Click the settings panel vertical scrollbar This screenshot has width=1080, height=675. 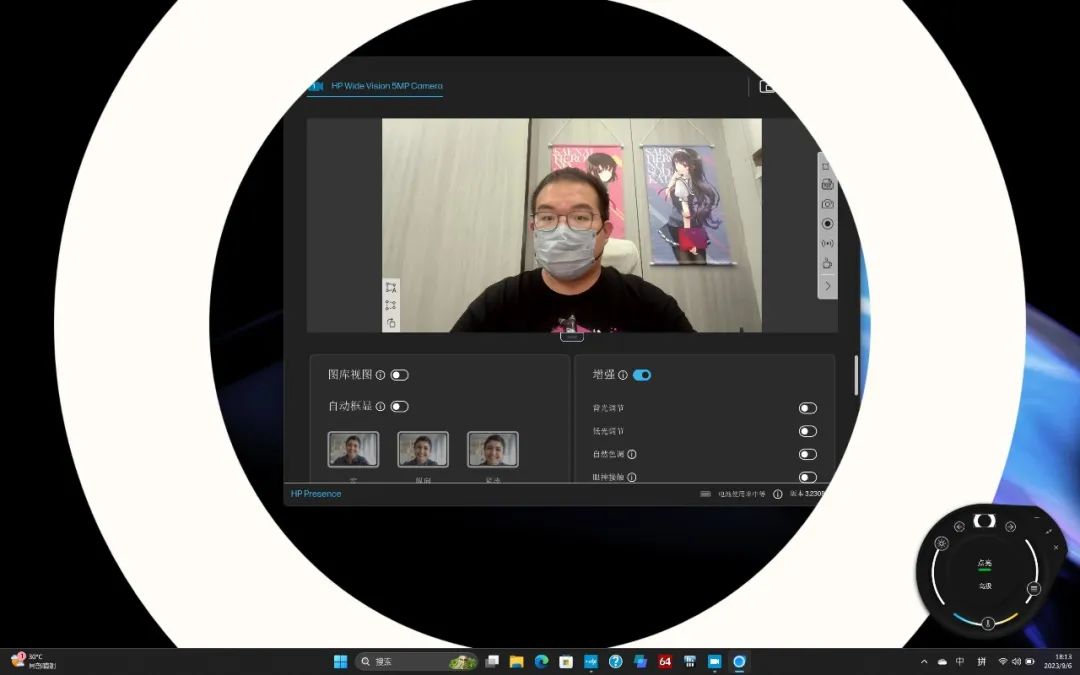[856, 375]
